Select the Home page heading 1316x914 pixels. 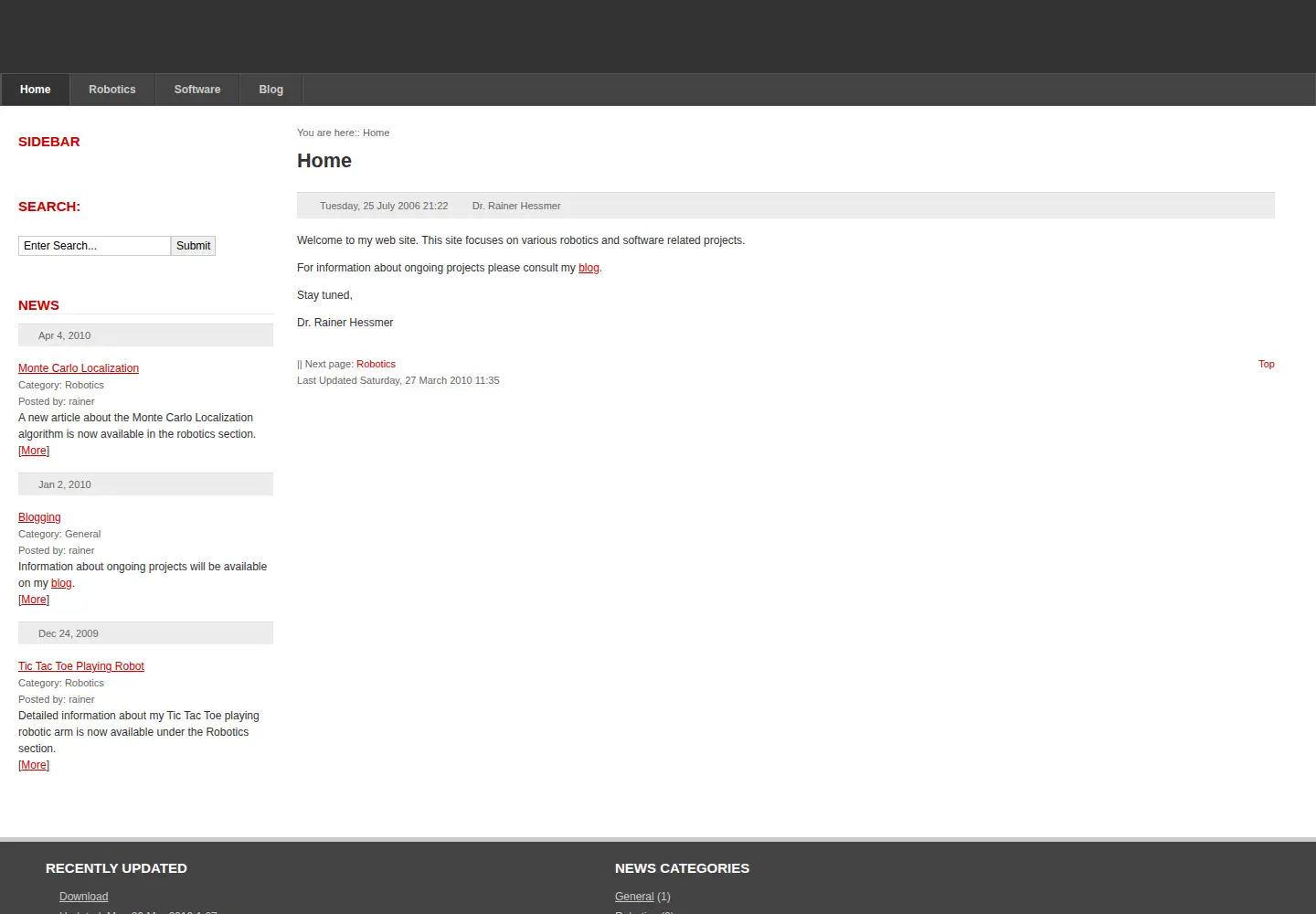324,161
